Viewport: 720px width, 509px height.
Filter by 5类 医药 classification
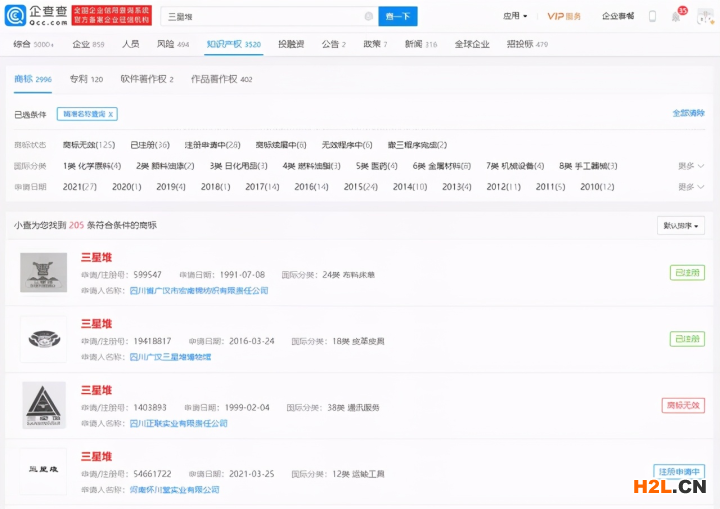(377, 166)
